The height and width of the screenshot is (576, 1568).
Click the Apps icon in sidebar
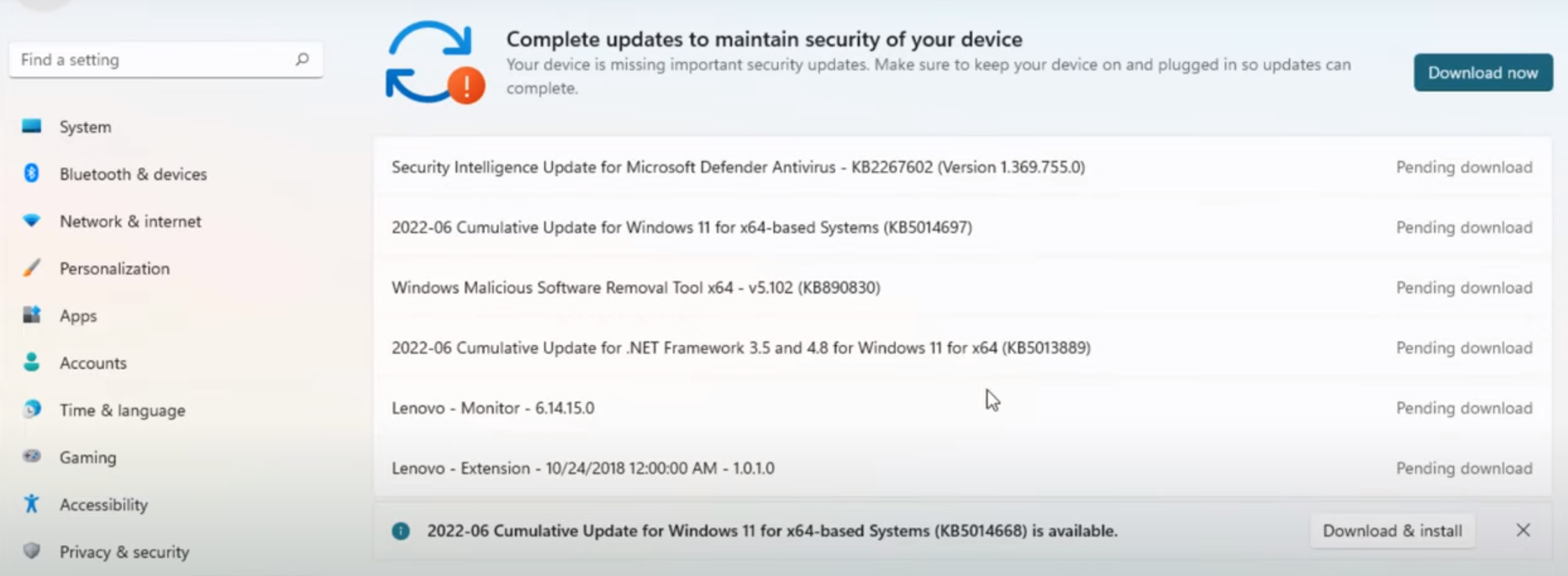coord(32,315)
